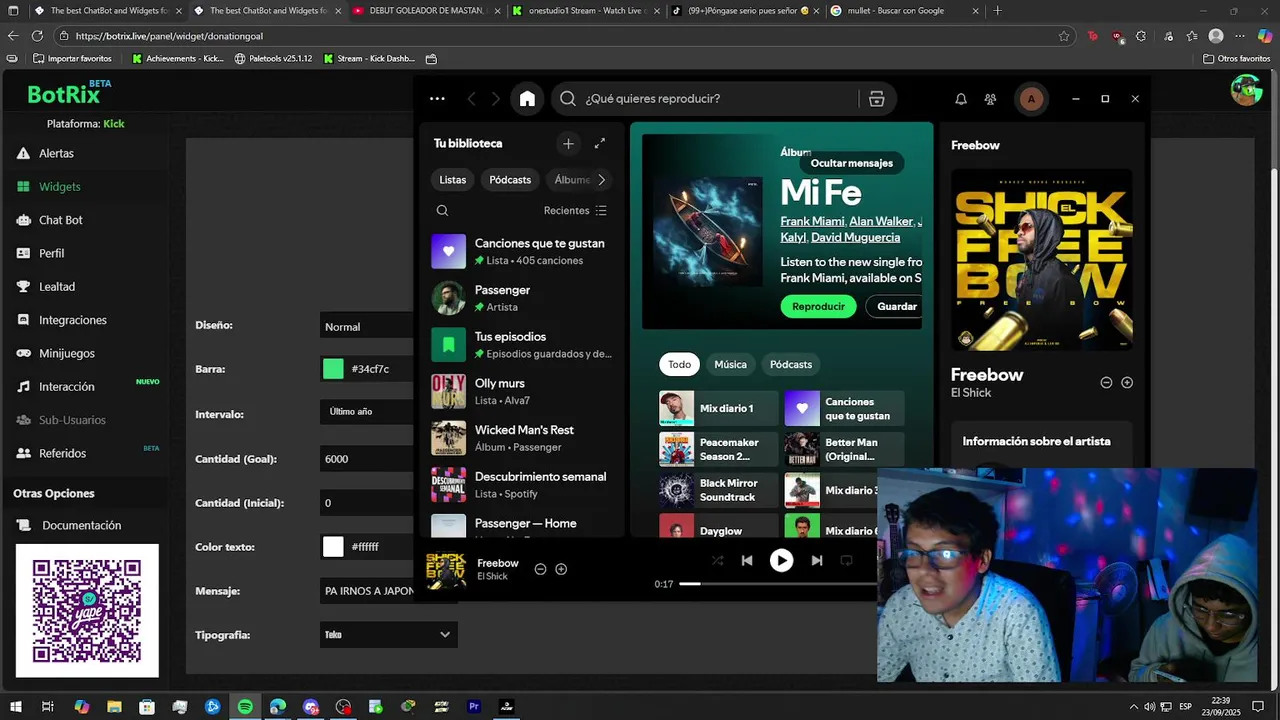
Task: Seek on Spotify playback progress bar
Action: 778,584
